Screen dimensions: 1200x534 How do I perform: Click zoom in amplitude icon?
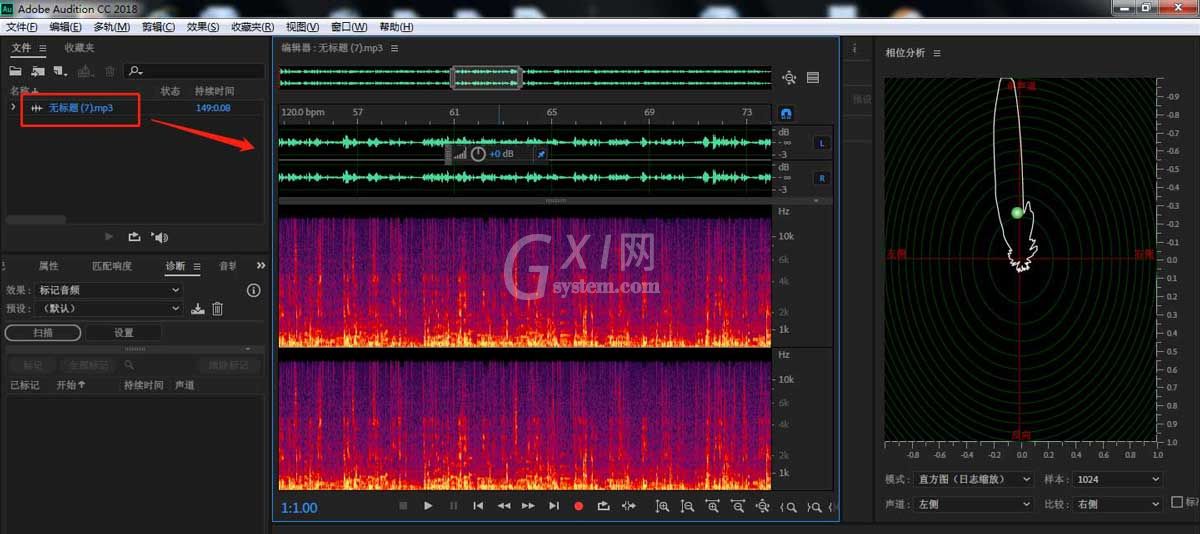pos(662,507)
